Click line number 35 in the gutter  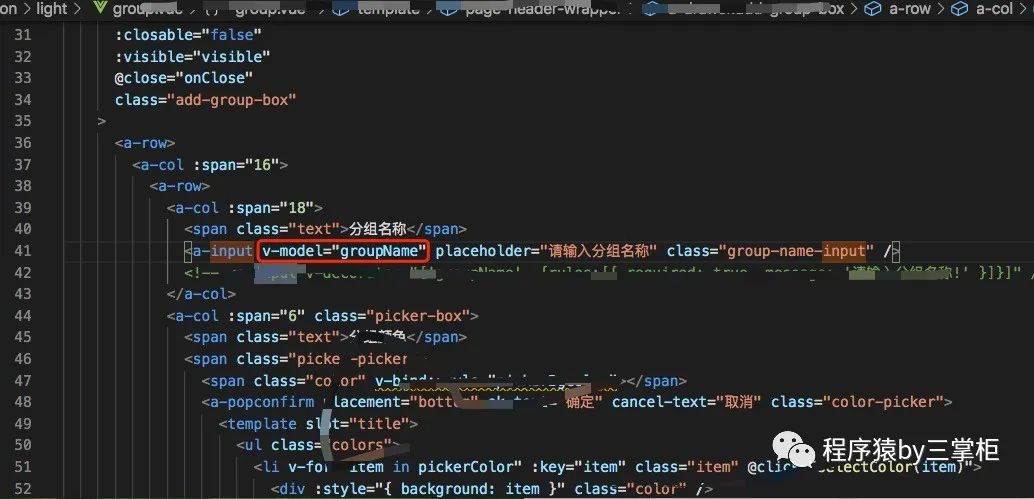tap(22, 121)
